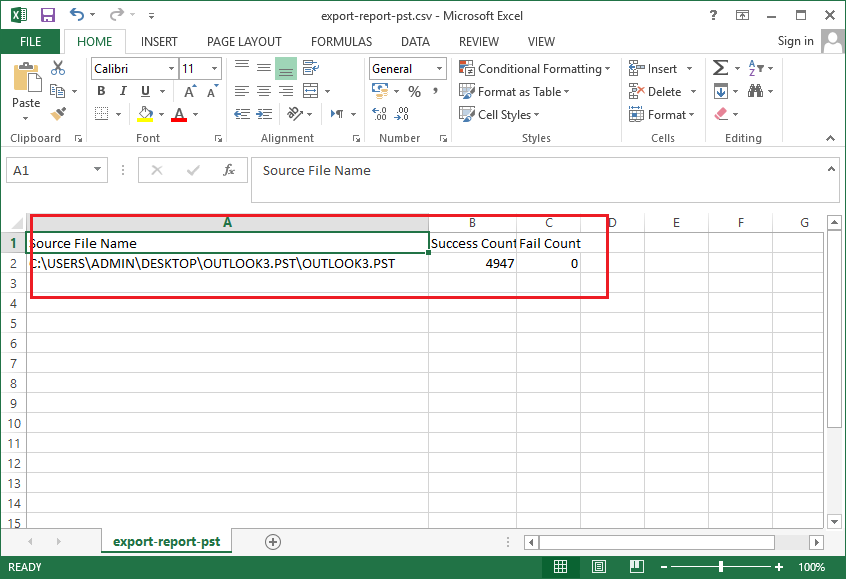846x579 pixels.
Task: Select the Format Painter brush
Action: coord(58,114)
